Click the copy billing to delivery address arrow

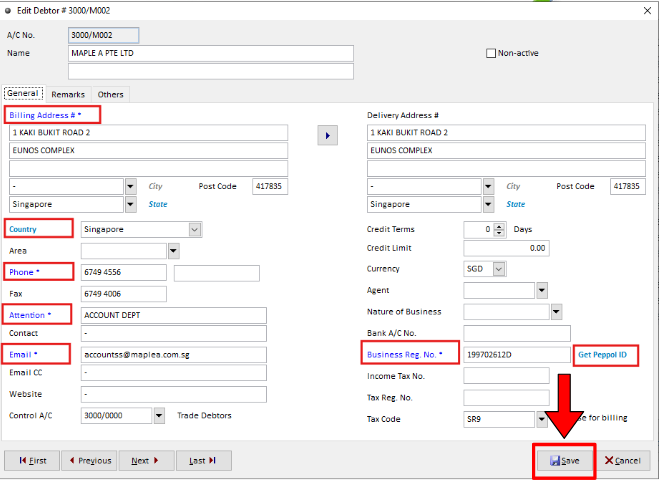[x=327, y=135]
